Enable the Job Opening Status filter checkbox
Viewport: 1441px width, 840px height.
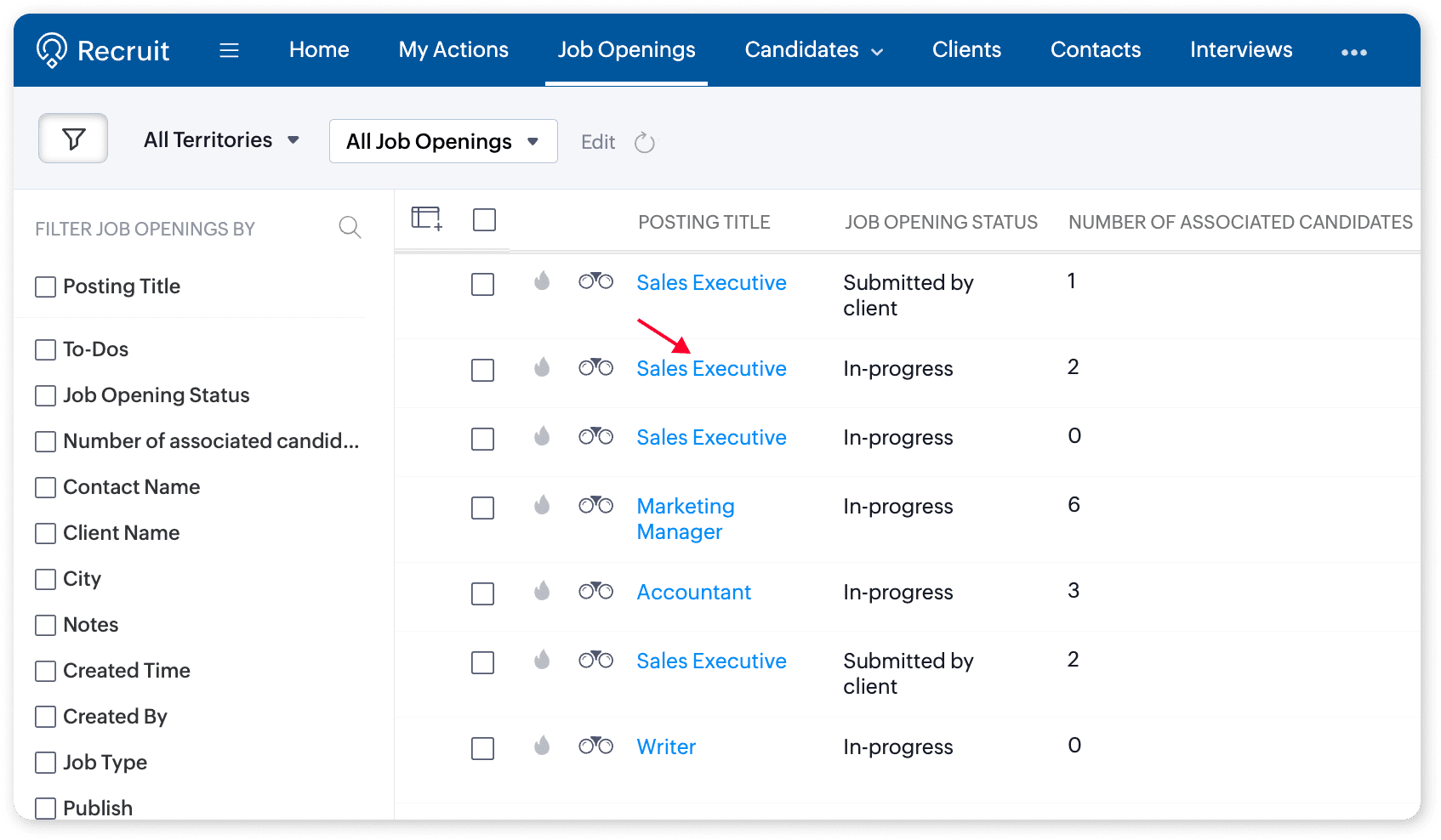tap(46, 396)
